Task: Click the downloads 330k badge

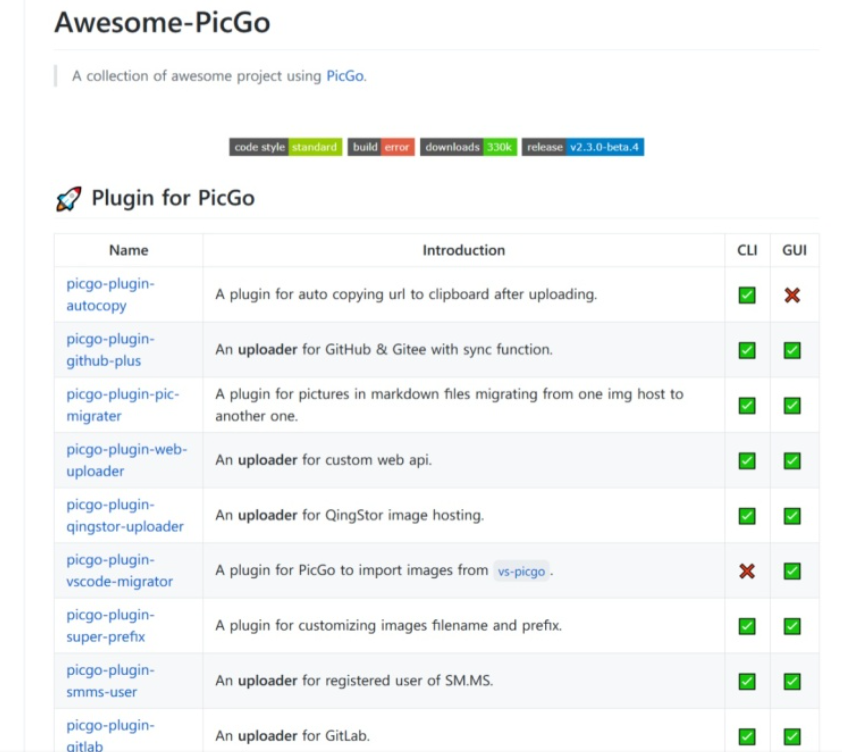Action: tap(467, 147)
